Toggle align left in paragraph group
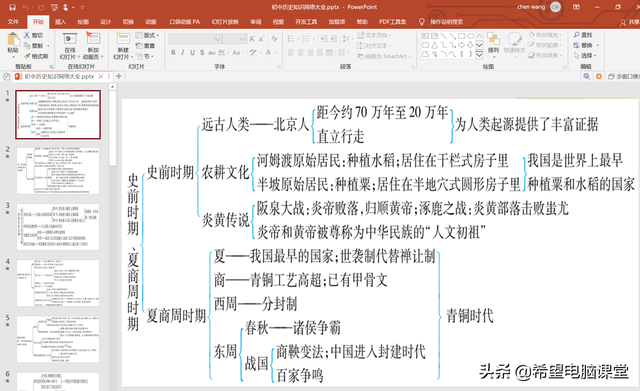Screen dimensions: 640x391 click(291, 52)
